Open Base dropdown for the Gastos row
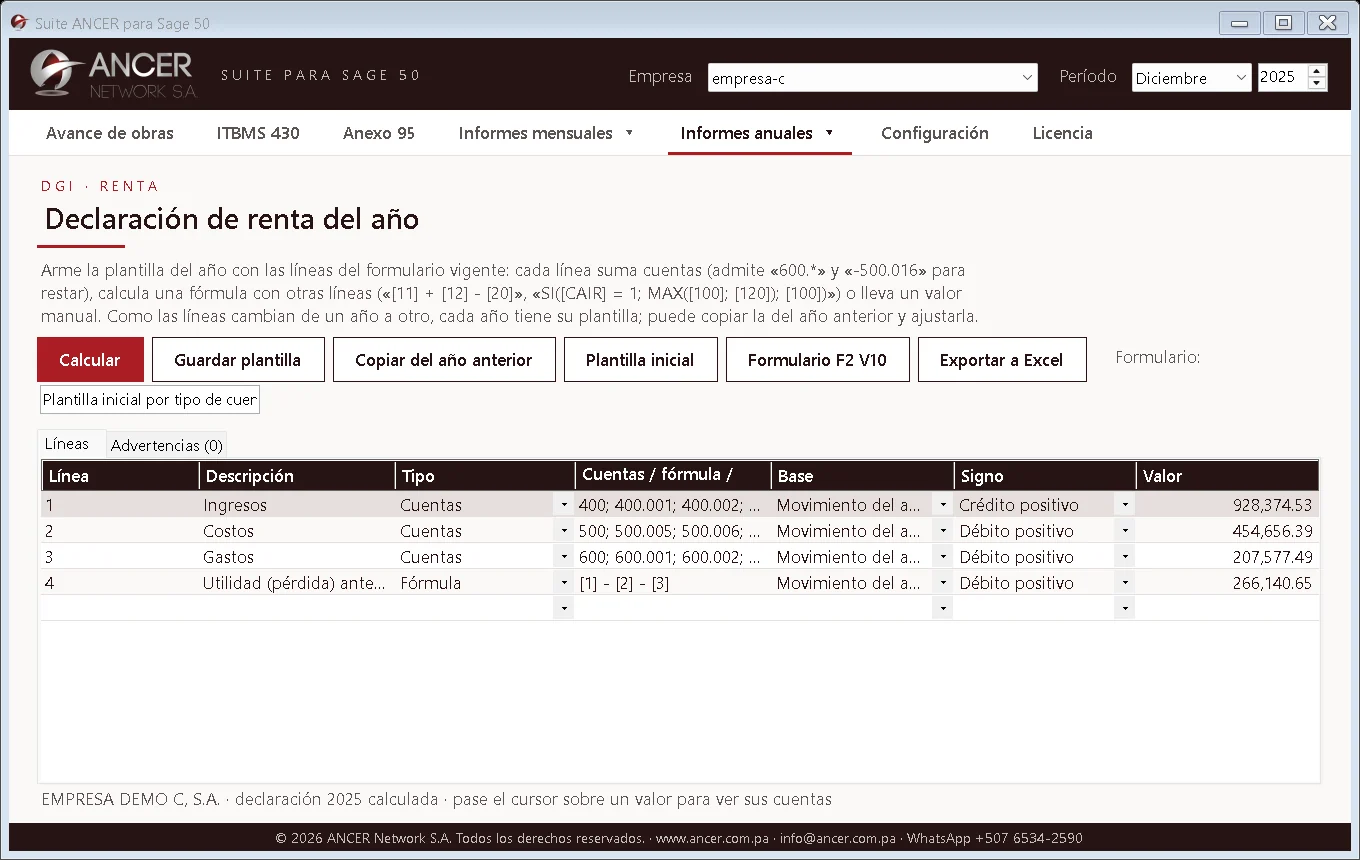The width and height of the screenshot is (1360, 860). point(943,557)
